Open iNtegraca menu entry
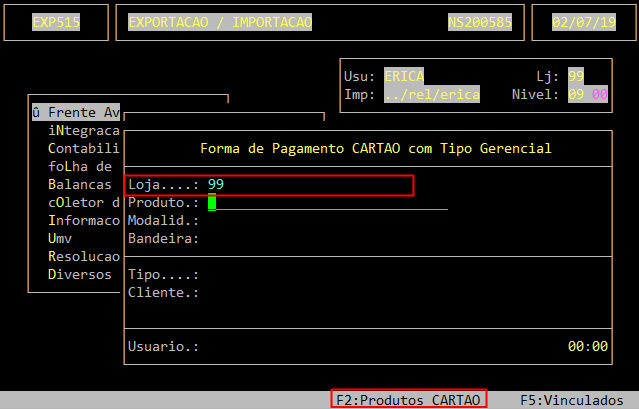This screenshot has height=409, width=639. click(x=83, y=130)
